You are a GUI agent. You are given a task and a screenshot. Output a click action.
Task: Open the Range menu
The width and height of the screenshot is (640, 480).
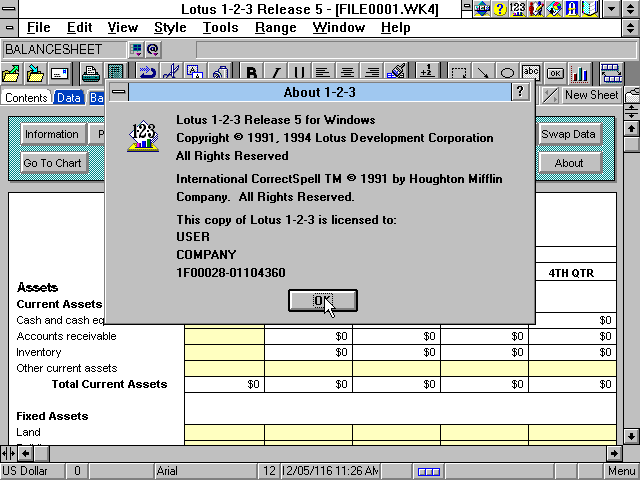[276, 27]
